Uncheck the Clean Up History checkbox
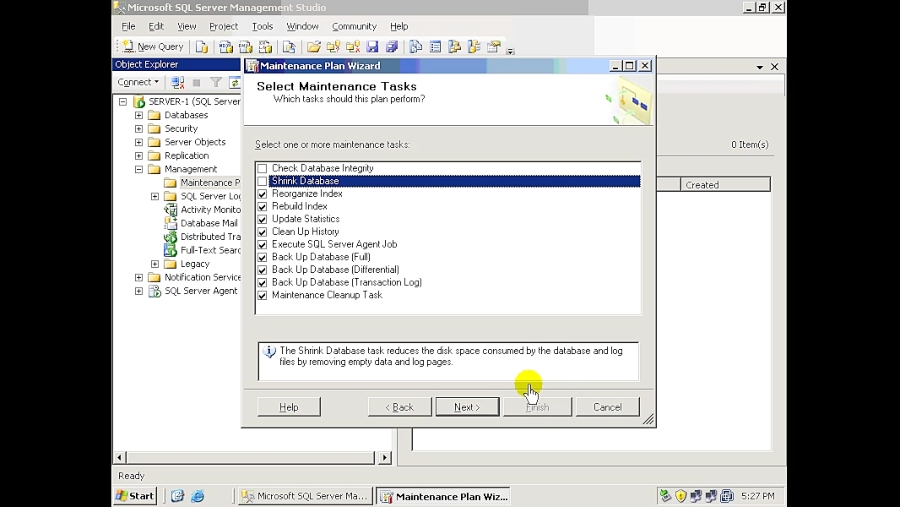The width and height of the screenshot is (900, 507). [262, 232]
